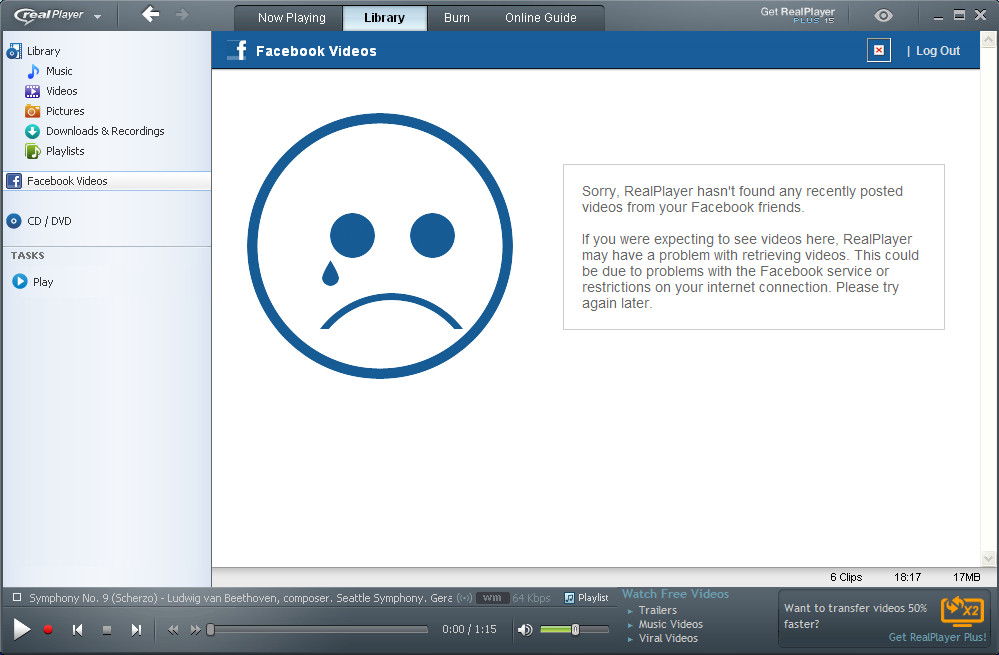Image resolution: width=999 pixels, height=655 pixels.
Task: Open the Trailers link
Action: pos(658,610)
